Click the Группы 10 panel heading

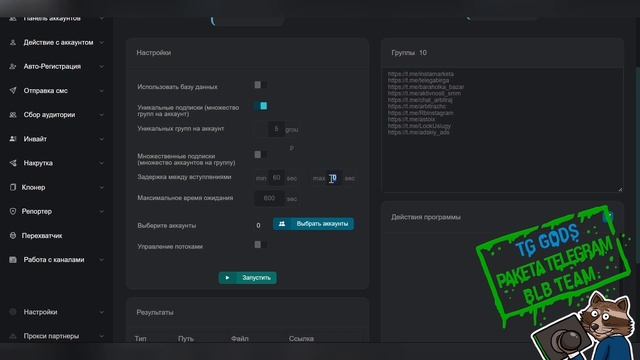409,53
